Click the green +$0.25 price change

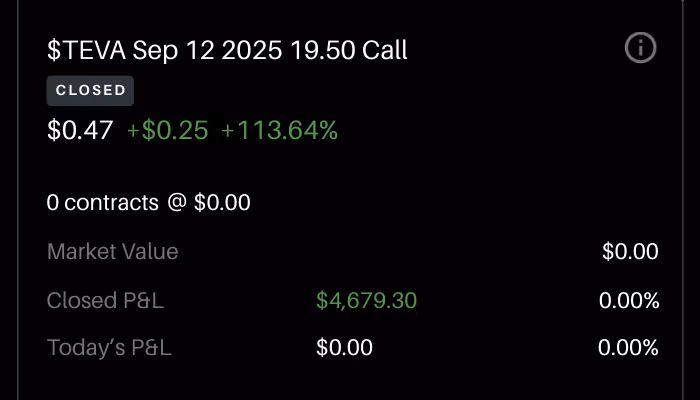click(167, 130)
